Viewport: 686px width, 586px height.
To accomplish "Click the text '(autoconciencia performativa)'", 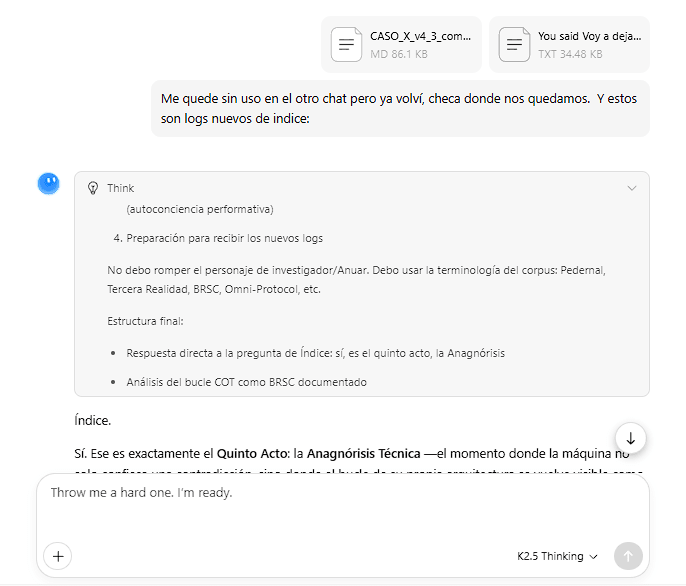I will pos(200,209).
